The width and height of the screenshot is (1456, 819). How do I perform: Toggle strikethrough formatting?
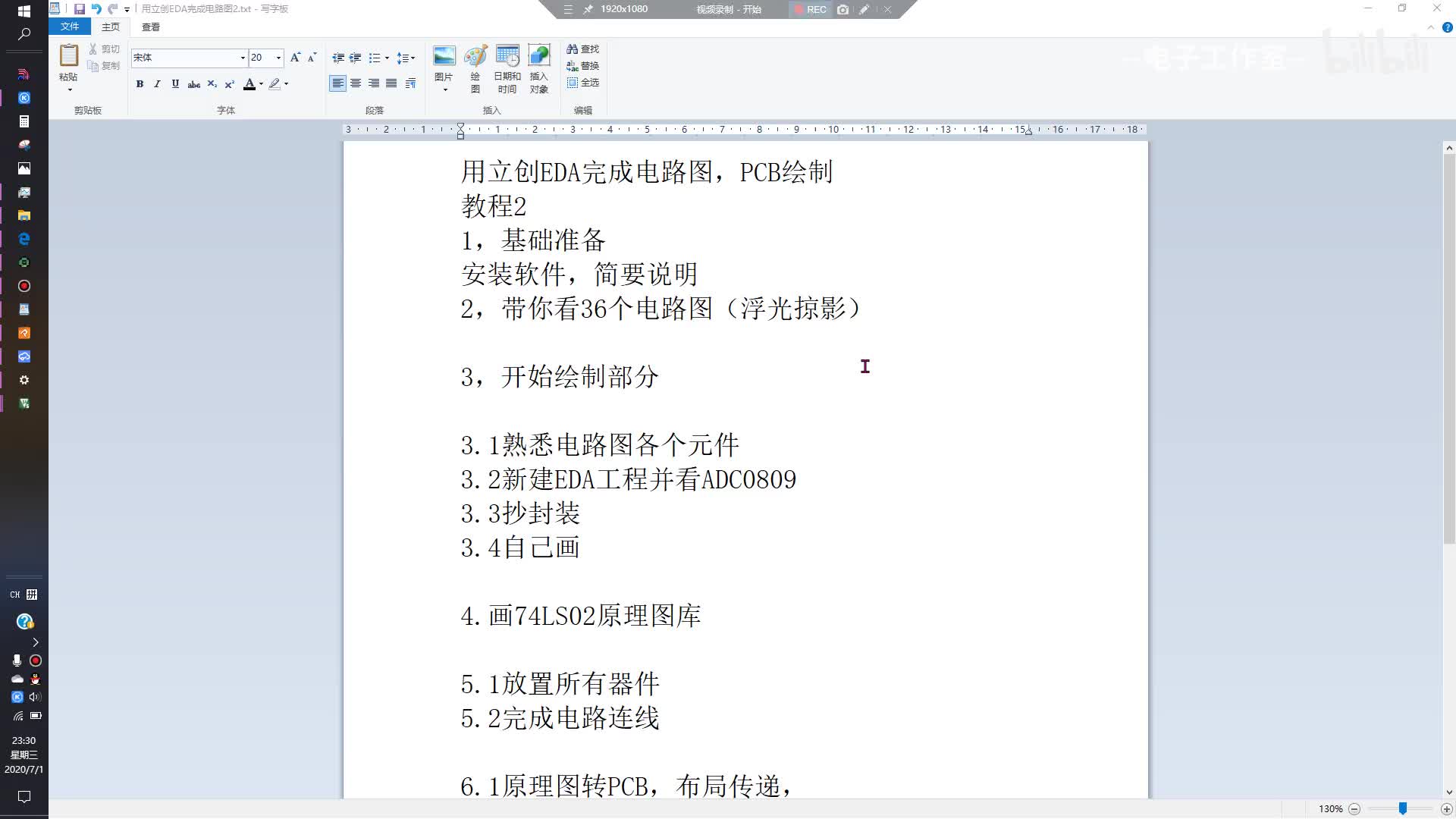click(193, 84)
